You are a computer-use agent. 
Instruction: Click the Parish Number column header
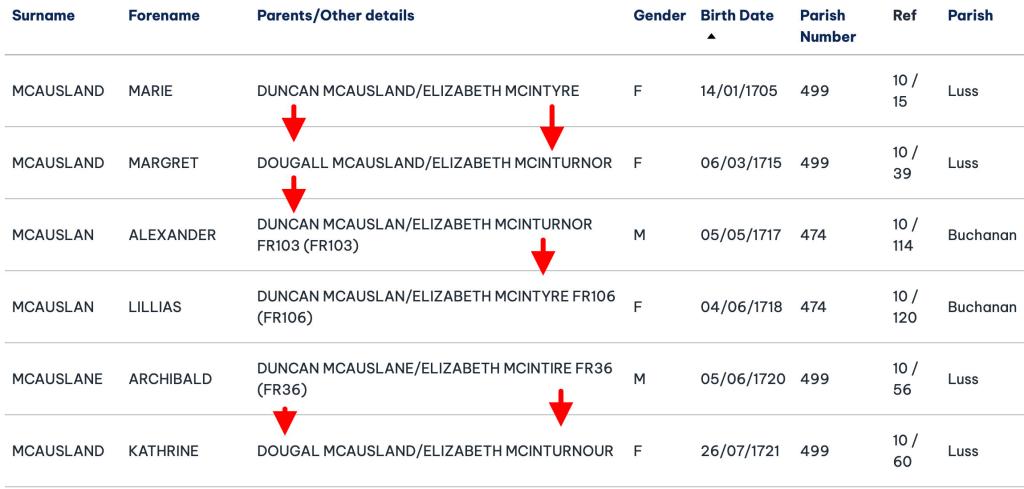click(x=828, y=26)
